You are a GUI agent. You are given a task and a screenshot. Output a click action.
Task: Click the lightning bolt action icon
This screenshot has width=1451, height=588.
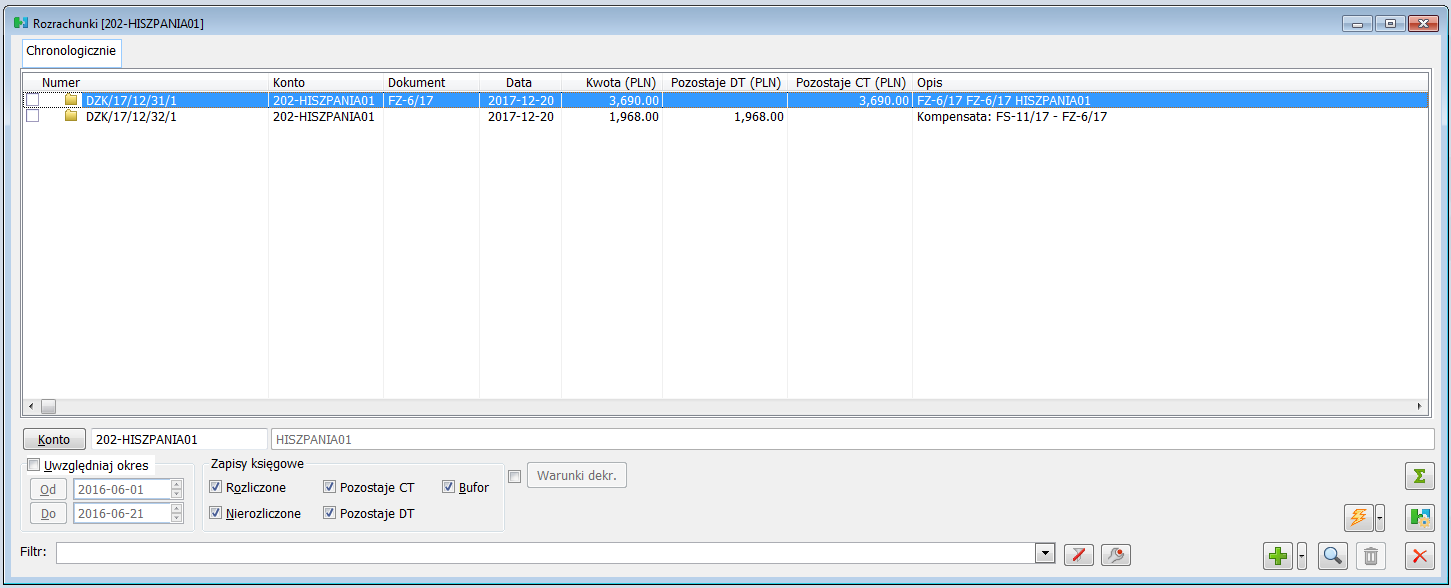[x=1359, y=517]
